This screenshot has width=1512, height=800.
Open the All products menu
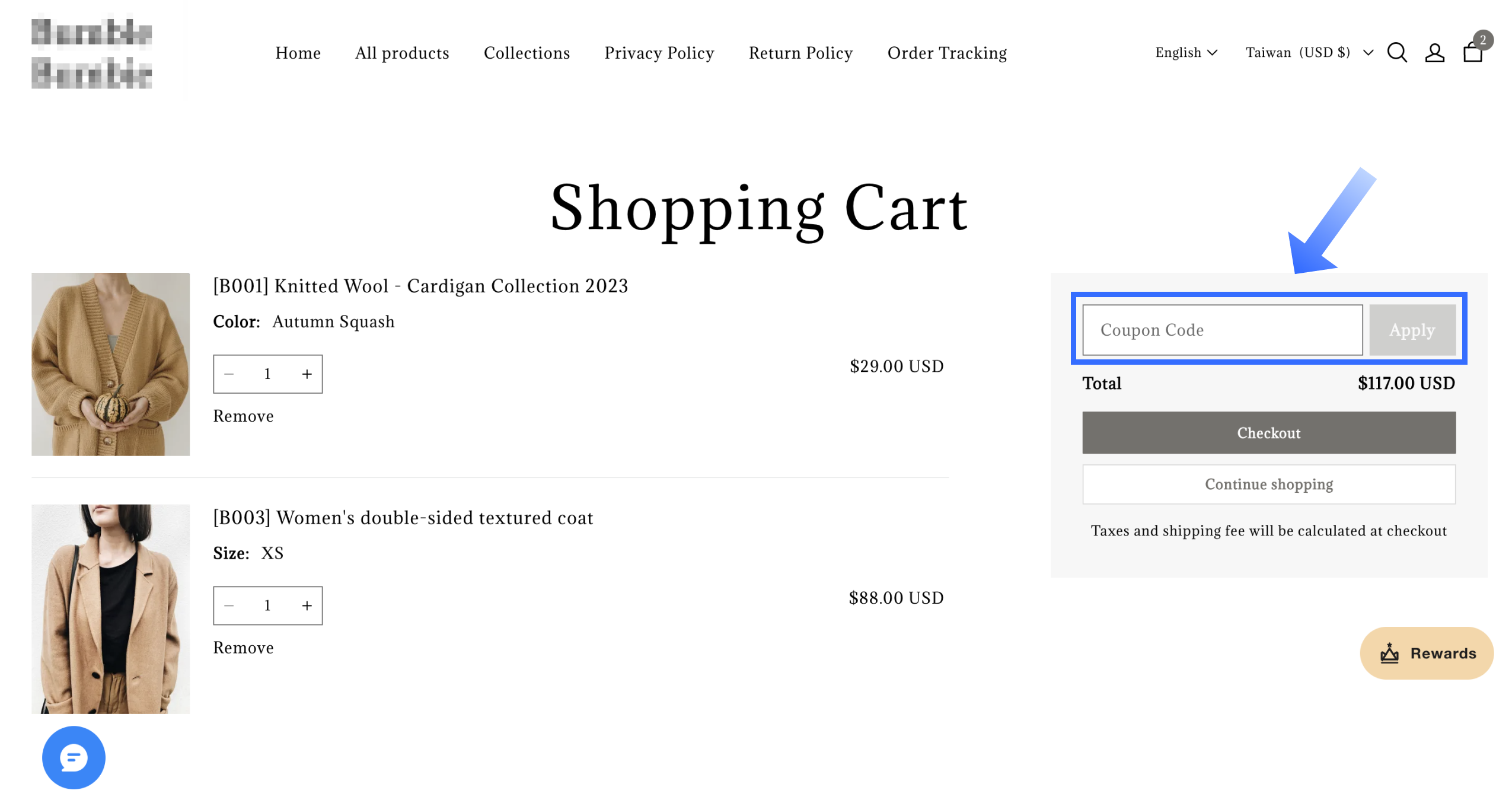[x=401, y=53]
